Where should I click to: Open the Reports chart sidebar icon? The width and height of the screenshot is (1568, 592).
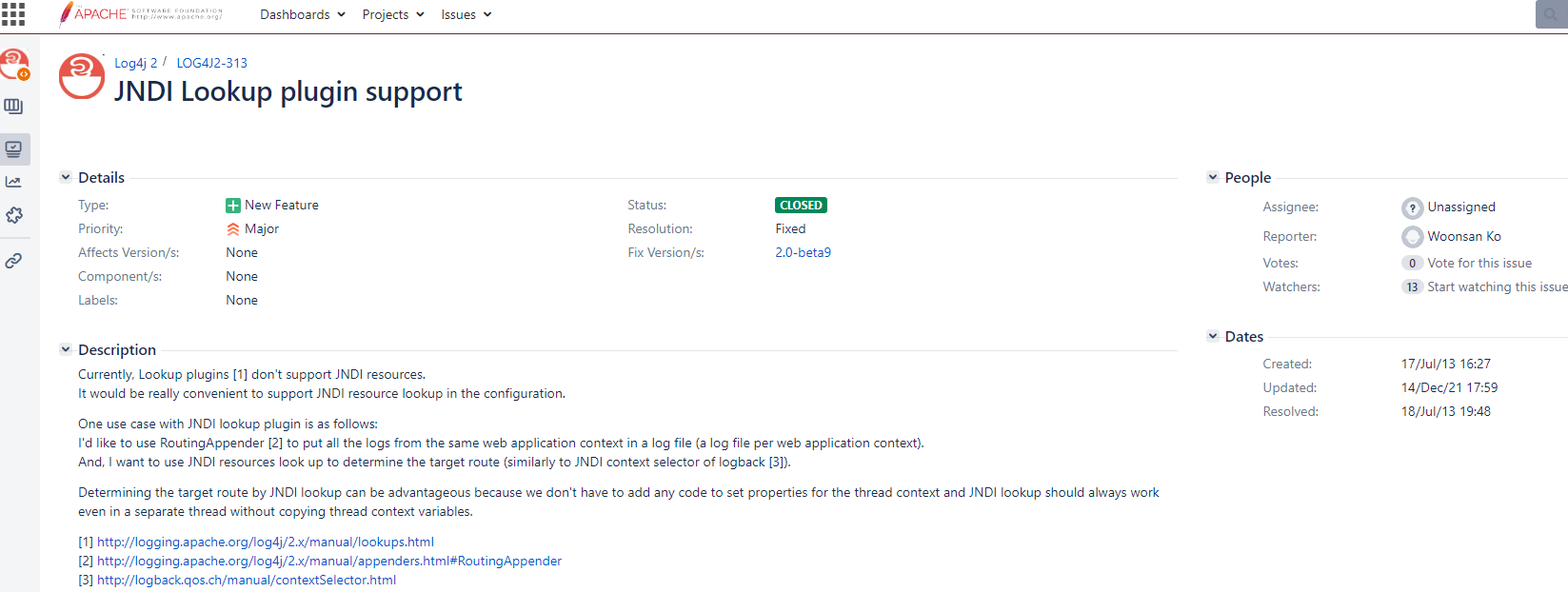click(x=13, y=182)
